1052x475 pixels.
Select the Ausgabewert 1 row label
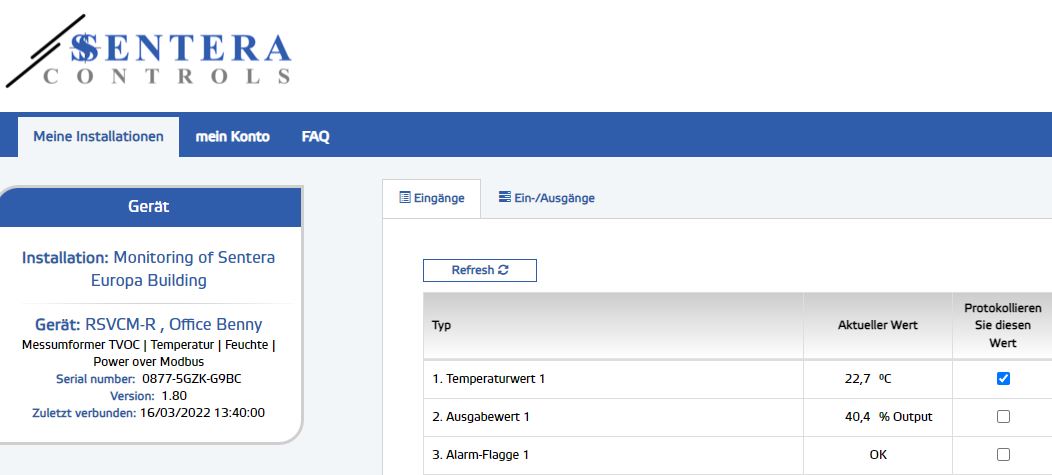(x=480, y=417)
